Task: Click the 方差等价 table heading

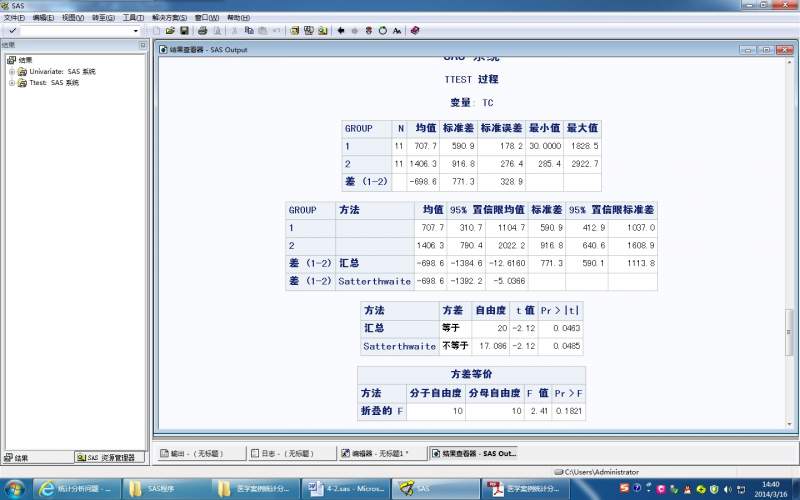Action: click(x=471, y=374)
